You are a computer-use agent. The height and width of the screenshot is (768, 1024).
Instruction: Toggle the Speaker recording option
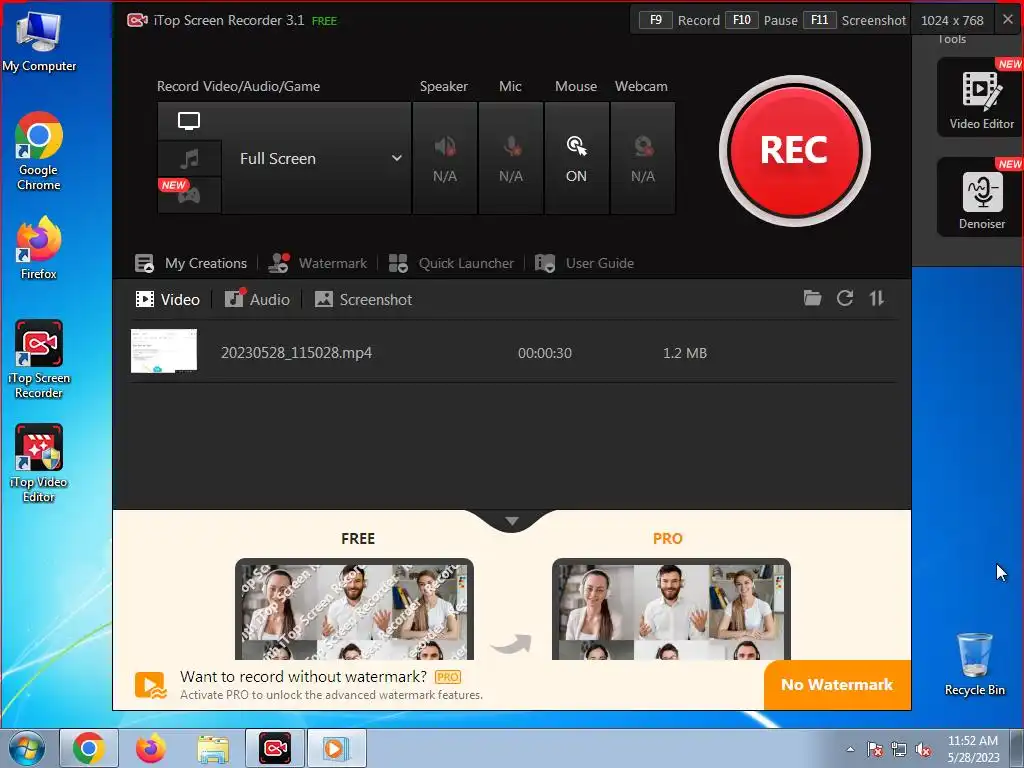click(x=445, y=158)
